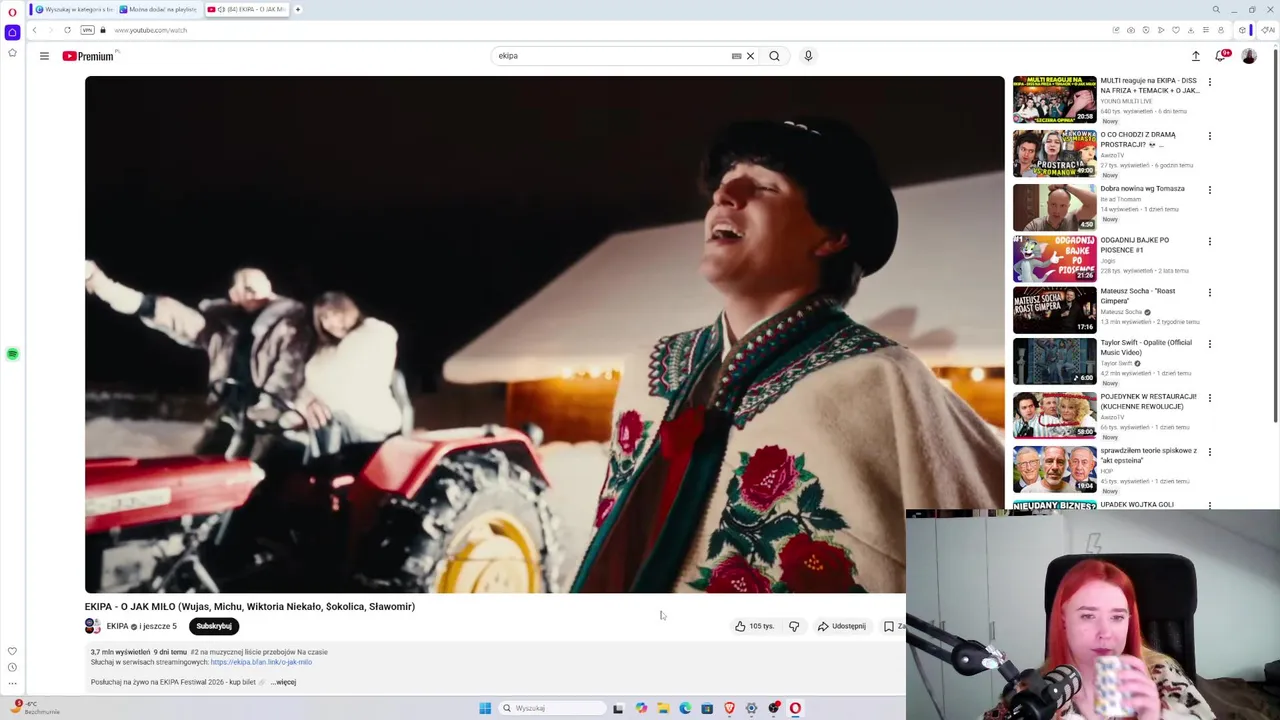The image size is (1280, 720).
Task: Open Opera sidebar three-dot settings
Action: tap(12, 684)
